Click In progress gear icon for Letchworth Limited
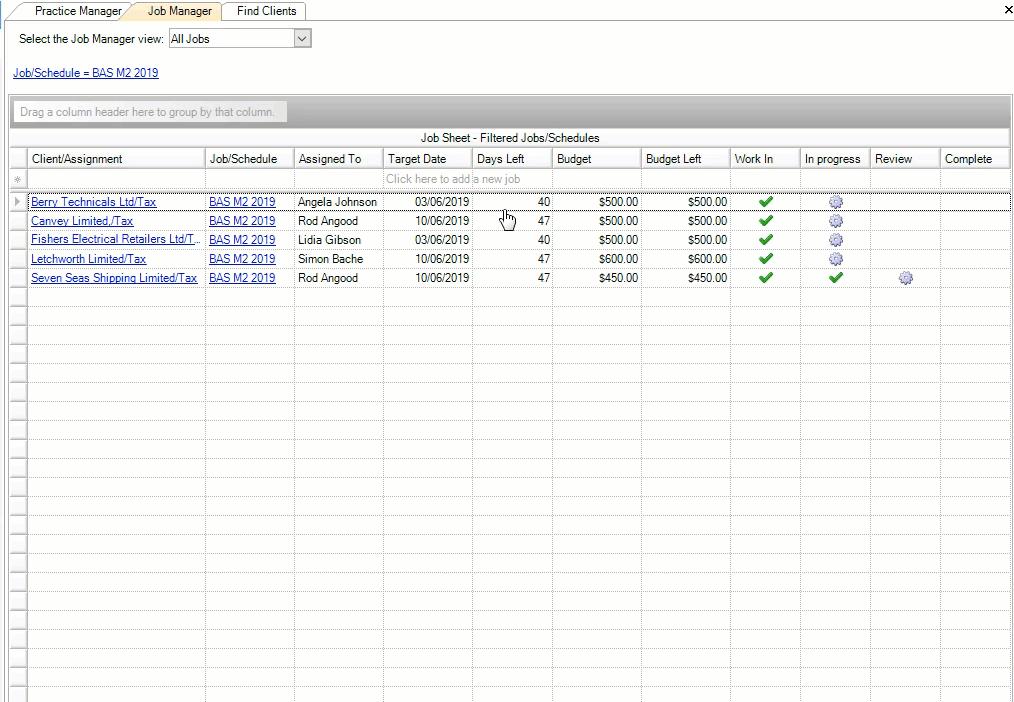 836,259
